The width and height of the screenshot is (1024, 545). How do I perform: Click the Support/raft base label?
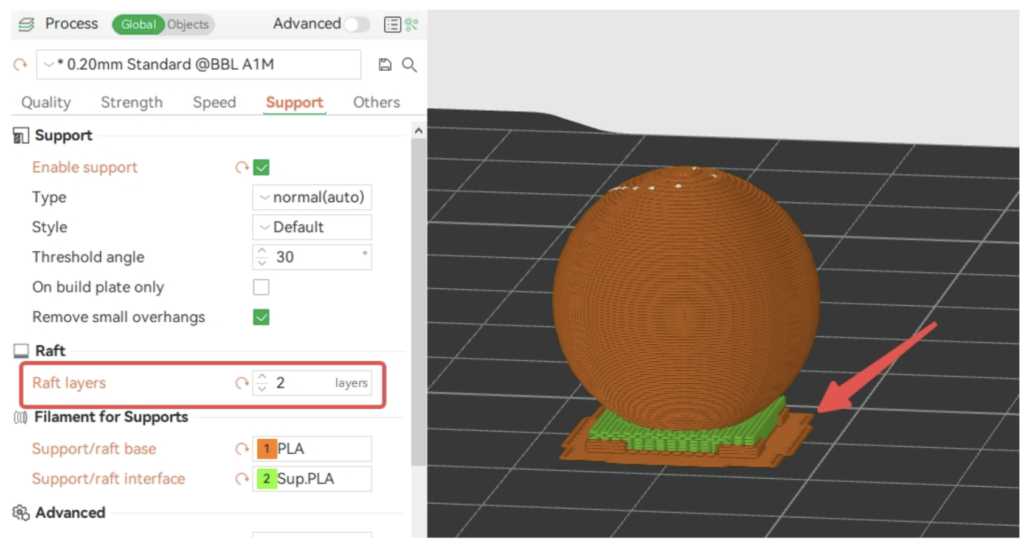click(x=94, y=449)
